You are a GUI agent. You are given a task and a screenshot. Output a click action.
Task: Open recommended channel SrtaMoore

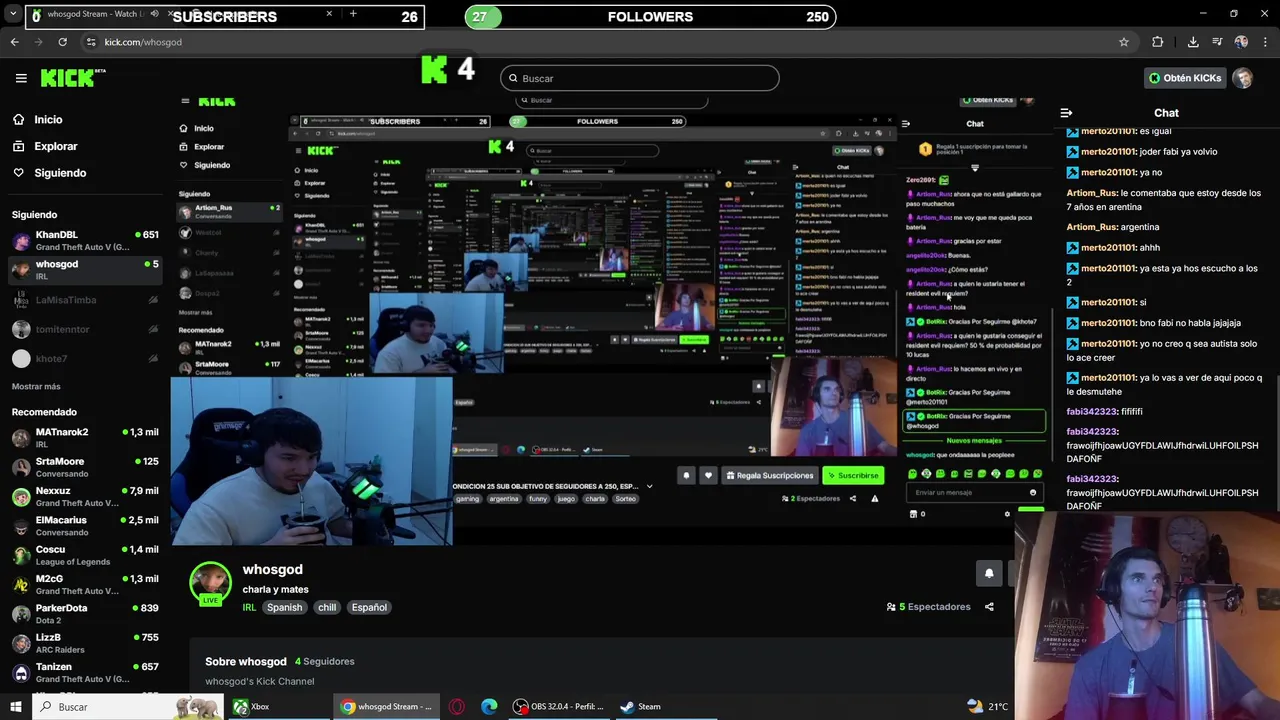[85, 467]
